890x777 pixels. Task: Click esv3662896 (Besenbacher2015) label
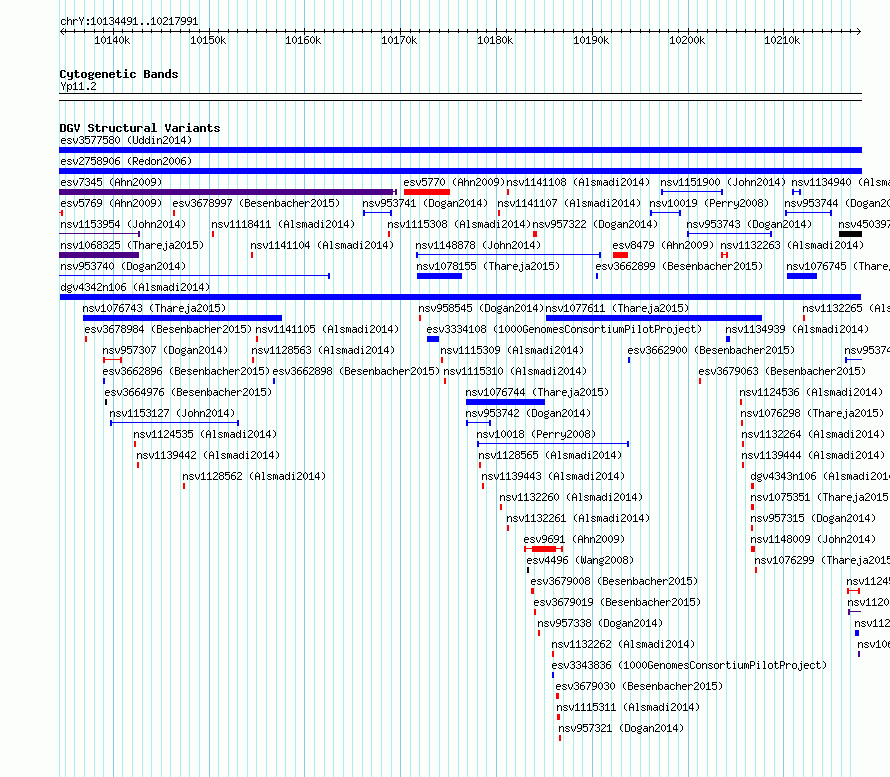pos(186,371)
